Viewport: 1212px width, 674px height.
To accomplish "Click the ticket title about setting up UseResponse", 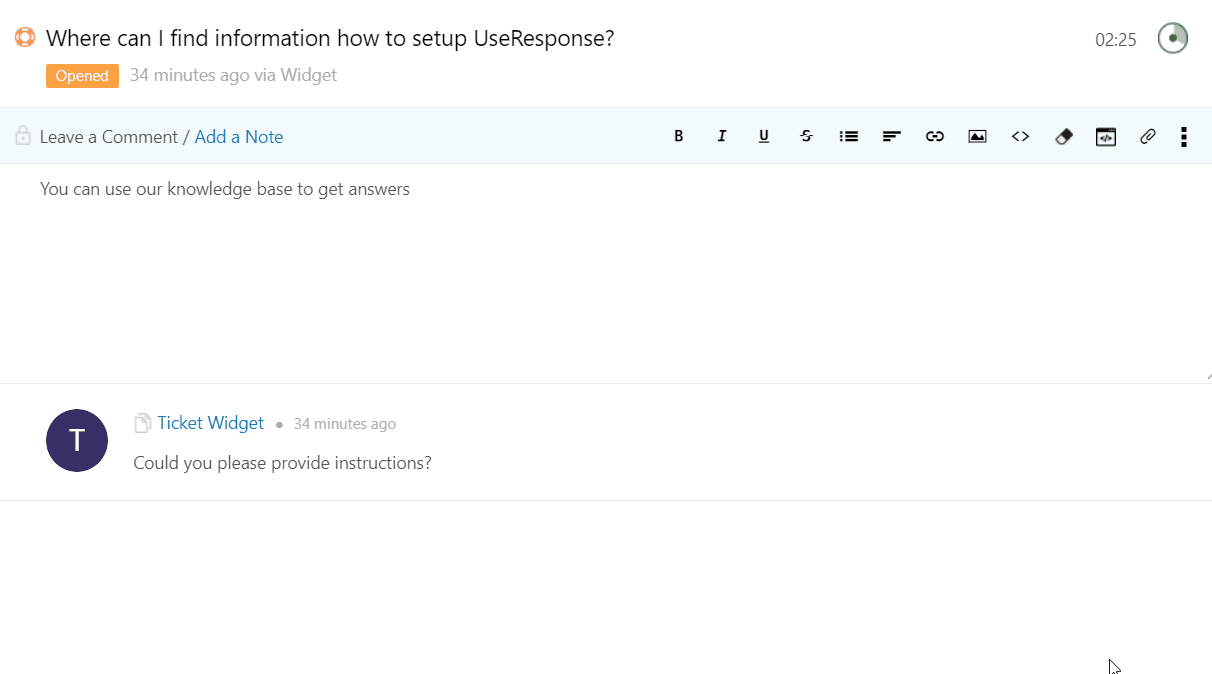I will pyautogui.click(x=330, y=39).
